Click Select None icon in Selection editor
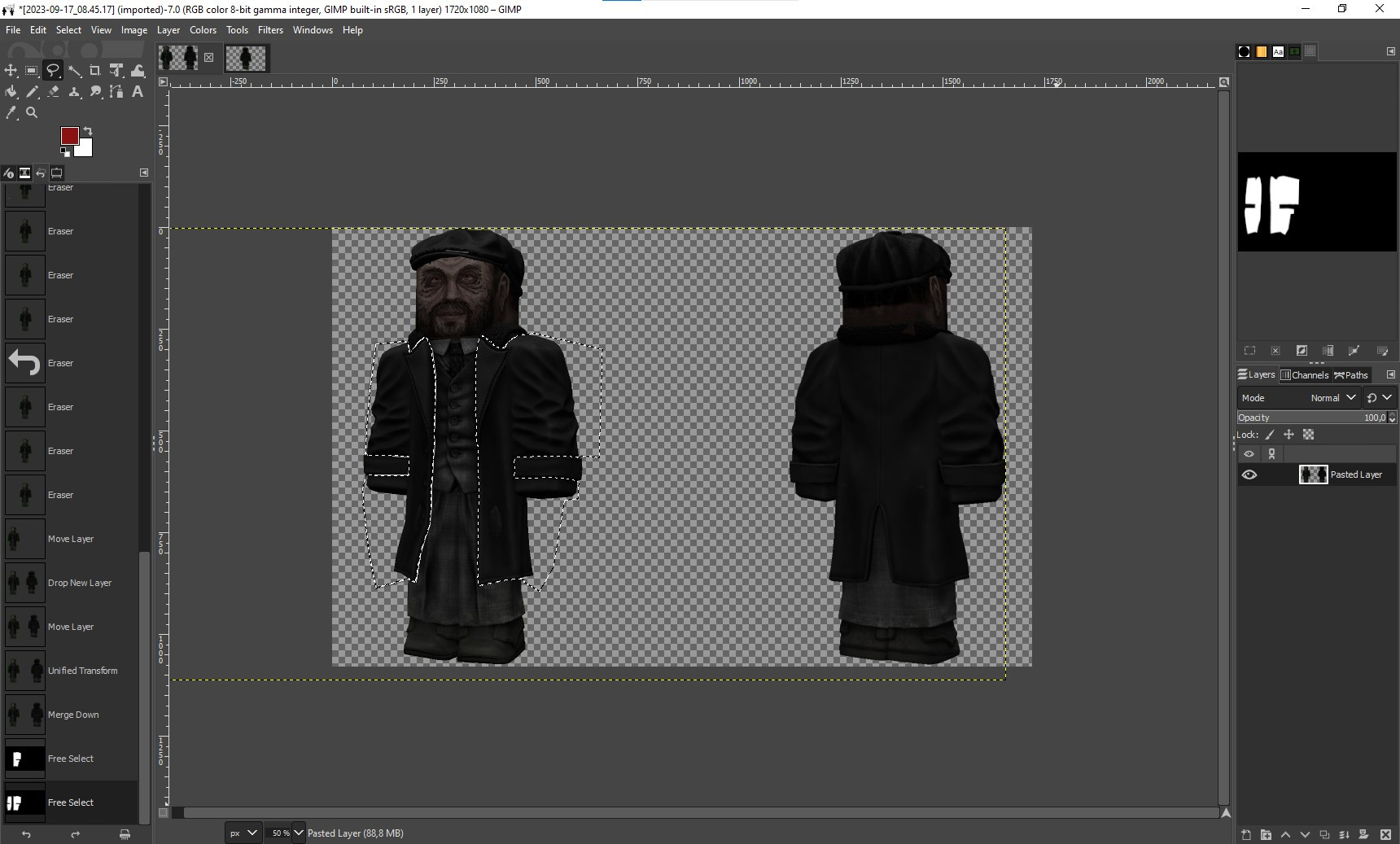1400x844 pixels. coord(1275,351)
